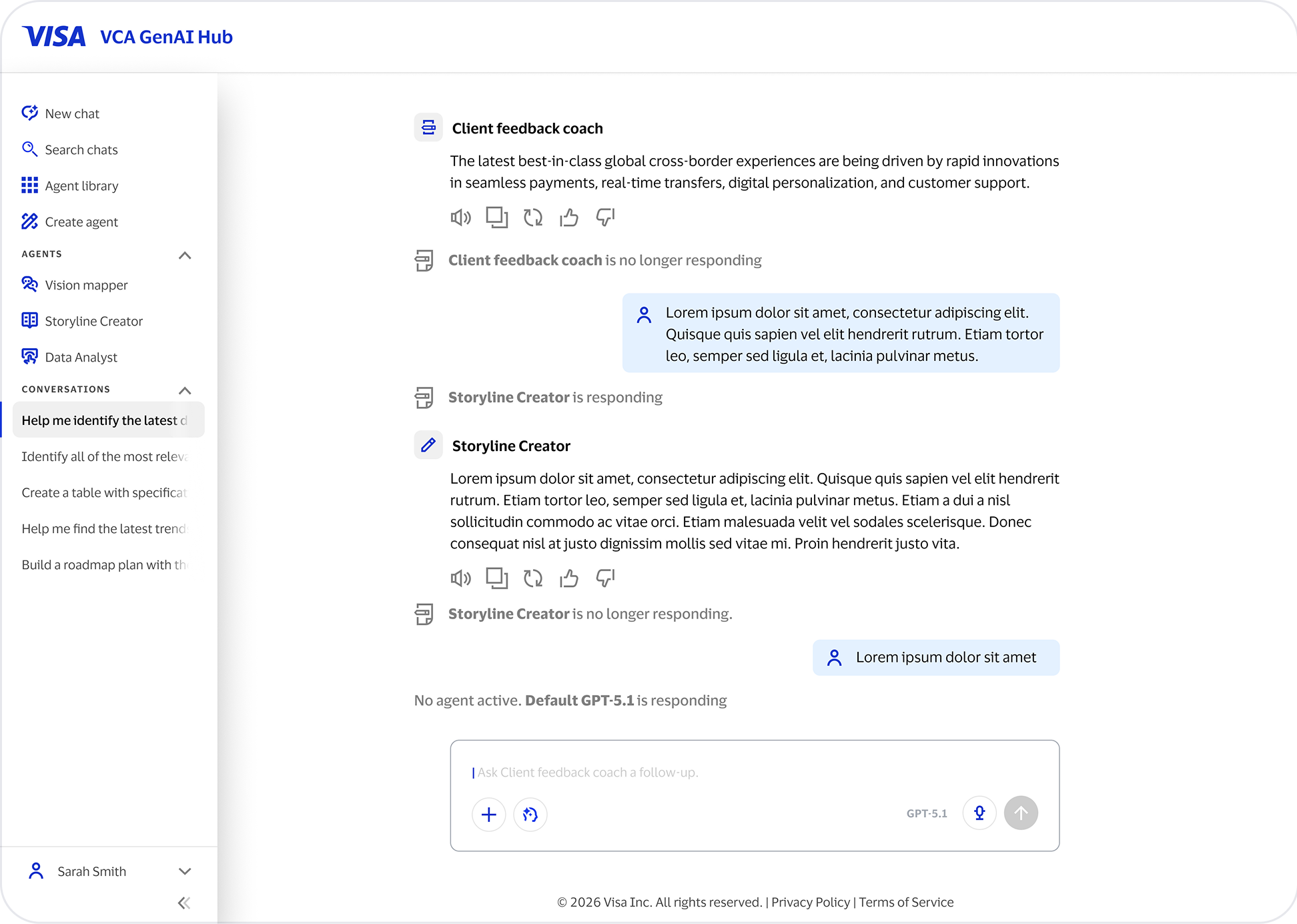Activate the microphone voice input button
1297x924 pixels.
pyautogui.click(x=979, y=813)
